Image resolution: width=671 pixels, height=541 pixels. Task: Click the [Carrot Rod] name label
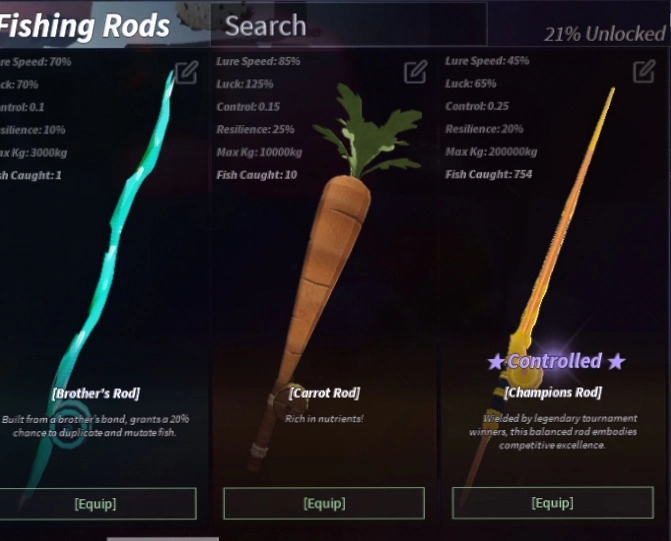point(324,392)
